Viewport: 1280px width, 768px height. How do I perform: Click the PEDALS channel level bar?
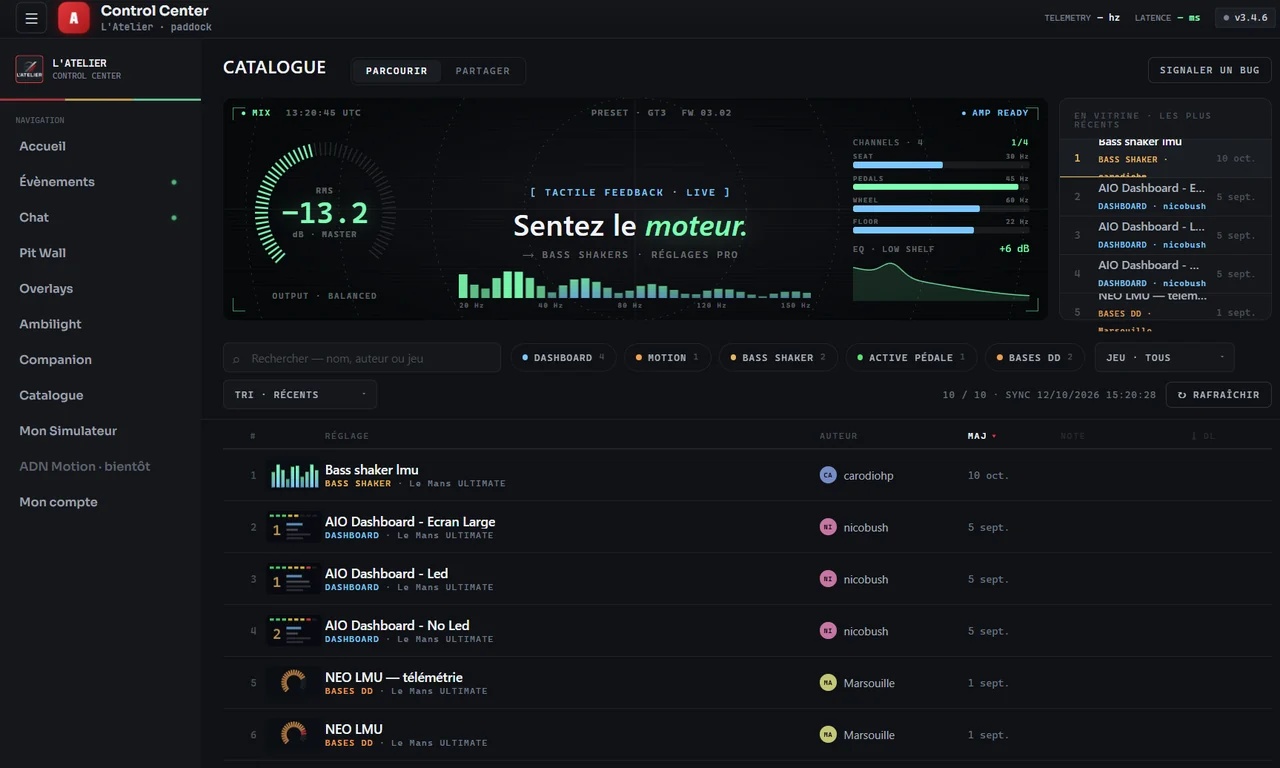[x=940, y=187]
